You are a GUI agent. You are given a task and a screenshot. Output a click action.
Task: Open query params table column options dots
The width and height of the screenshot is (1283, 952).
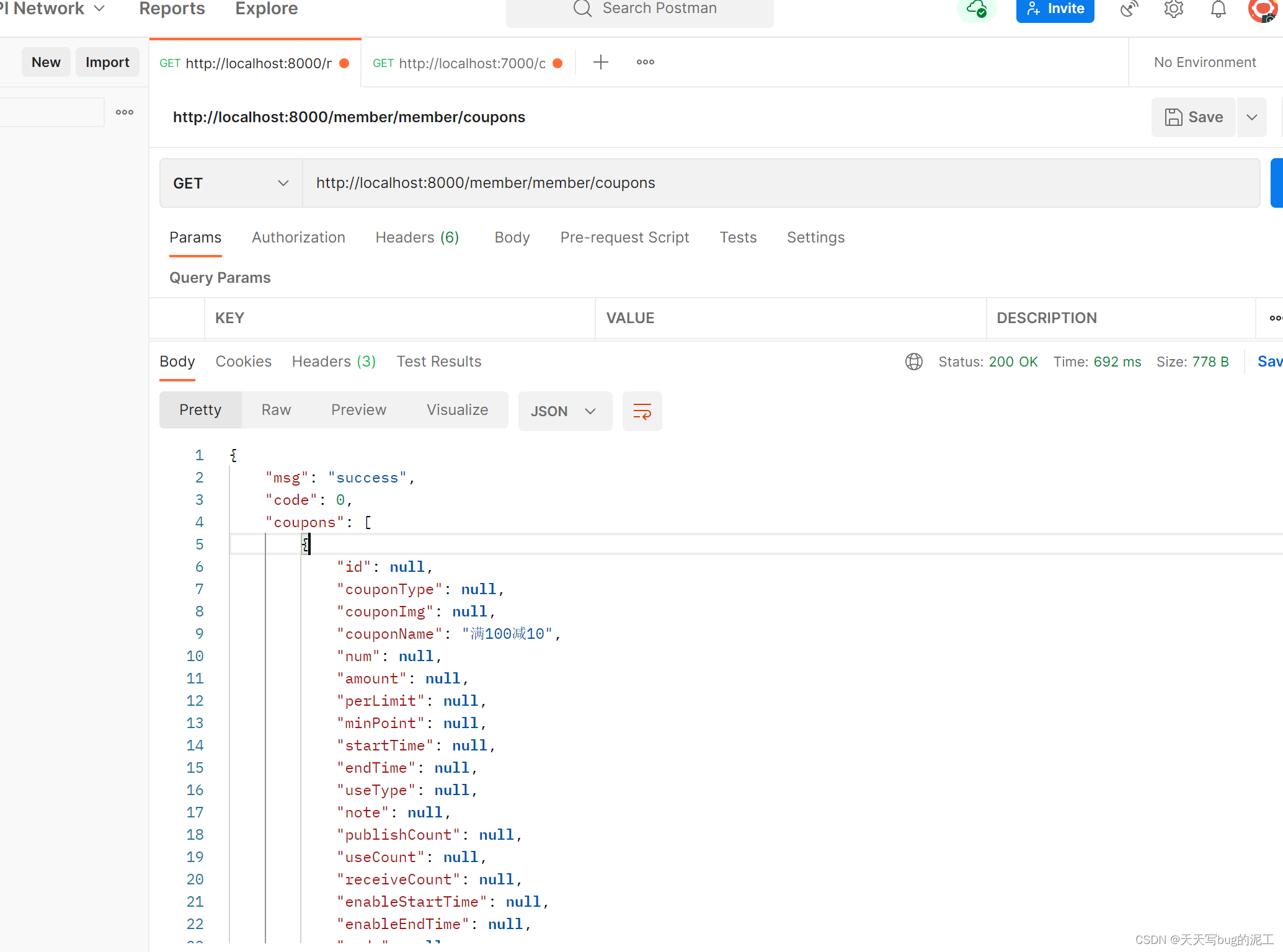click(1275, 318)
